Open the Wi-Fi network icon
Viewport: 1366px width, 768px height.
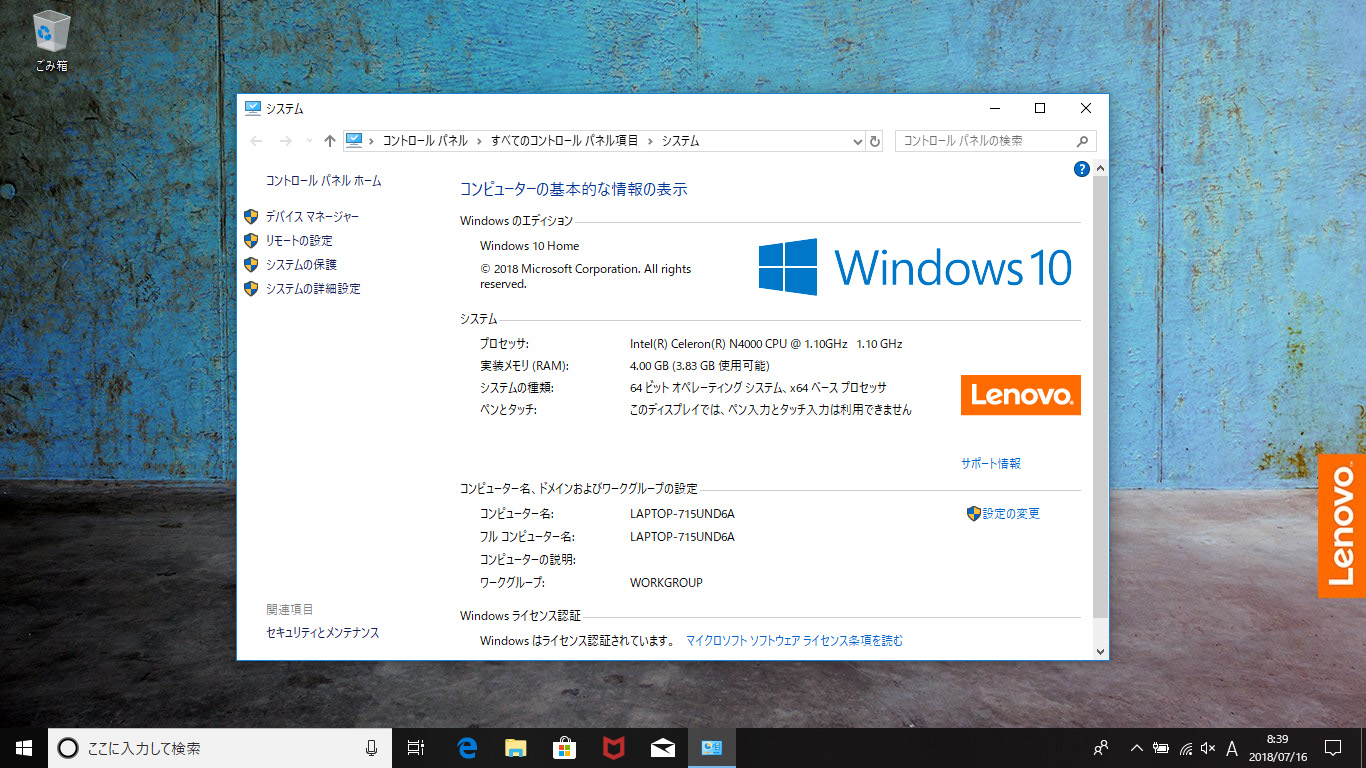pos(1185,748)
